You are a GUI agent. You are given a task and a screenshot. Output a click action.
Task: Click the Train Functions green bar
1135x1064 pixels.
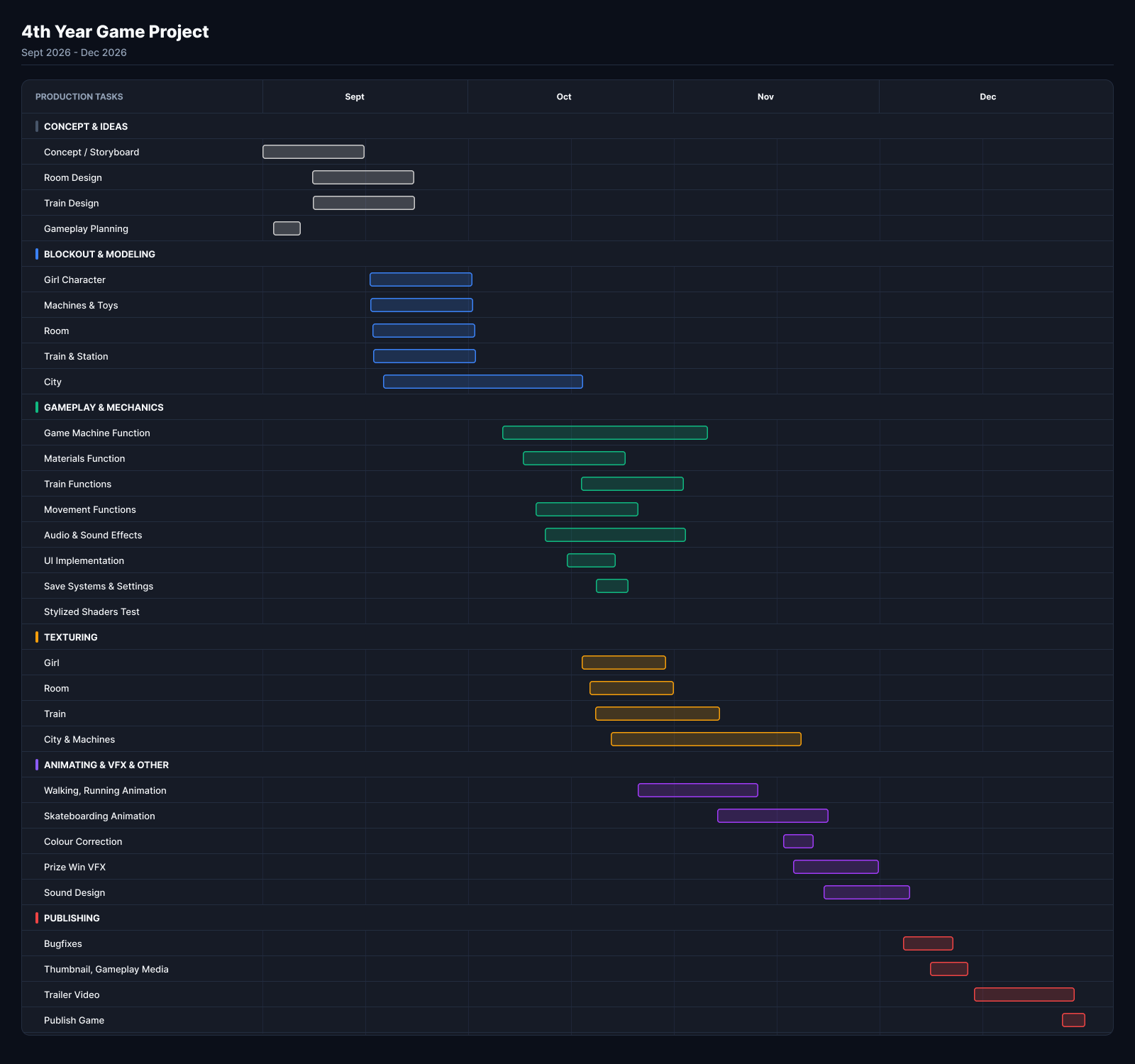632,484
